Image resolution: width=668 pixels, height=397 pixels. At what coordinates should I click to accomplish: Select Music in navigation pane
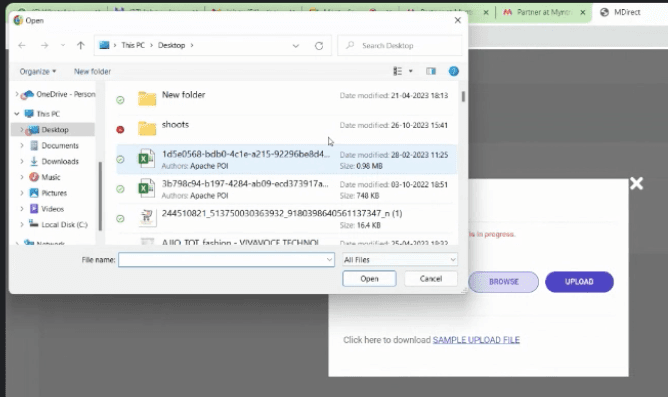(51, 177)
